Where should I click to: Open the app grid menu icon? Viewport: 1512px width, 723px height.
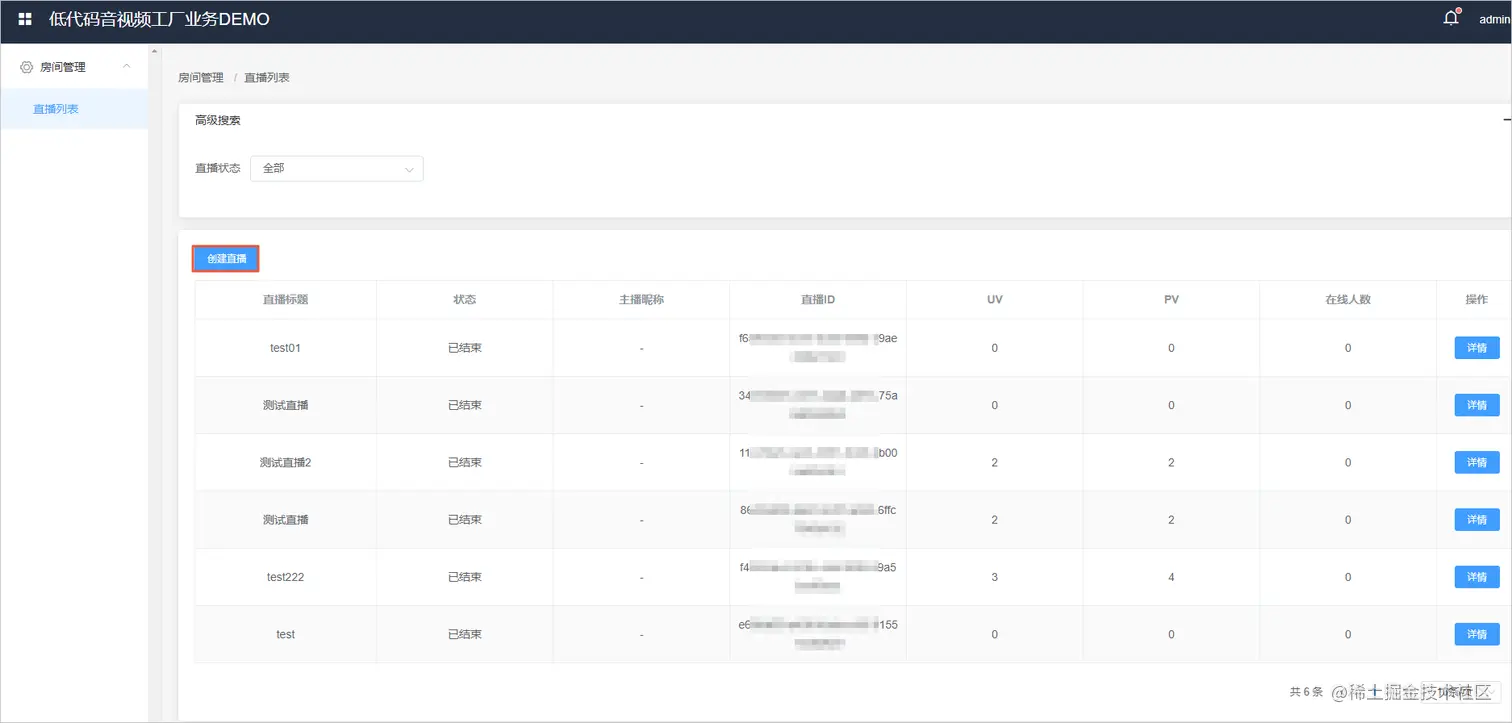(25, 19)
